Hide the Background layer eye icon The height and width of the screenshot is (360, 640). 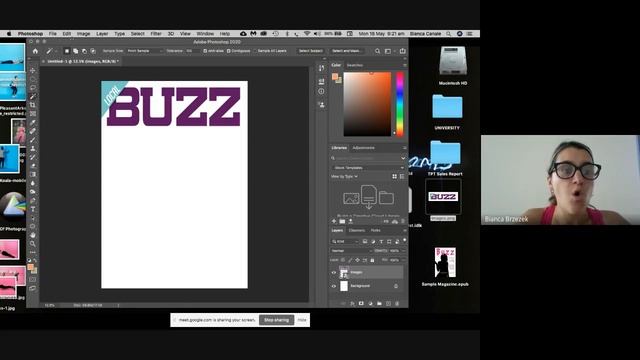333,286
